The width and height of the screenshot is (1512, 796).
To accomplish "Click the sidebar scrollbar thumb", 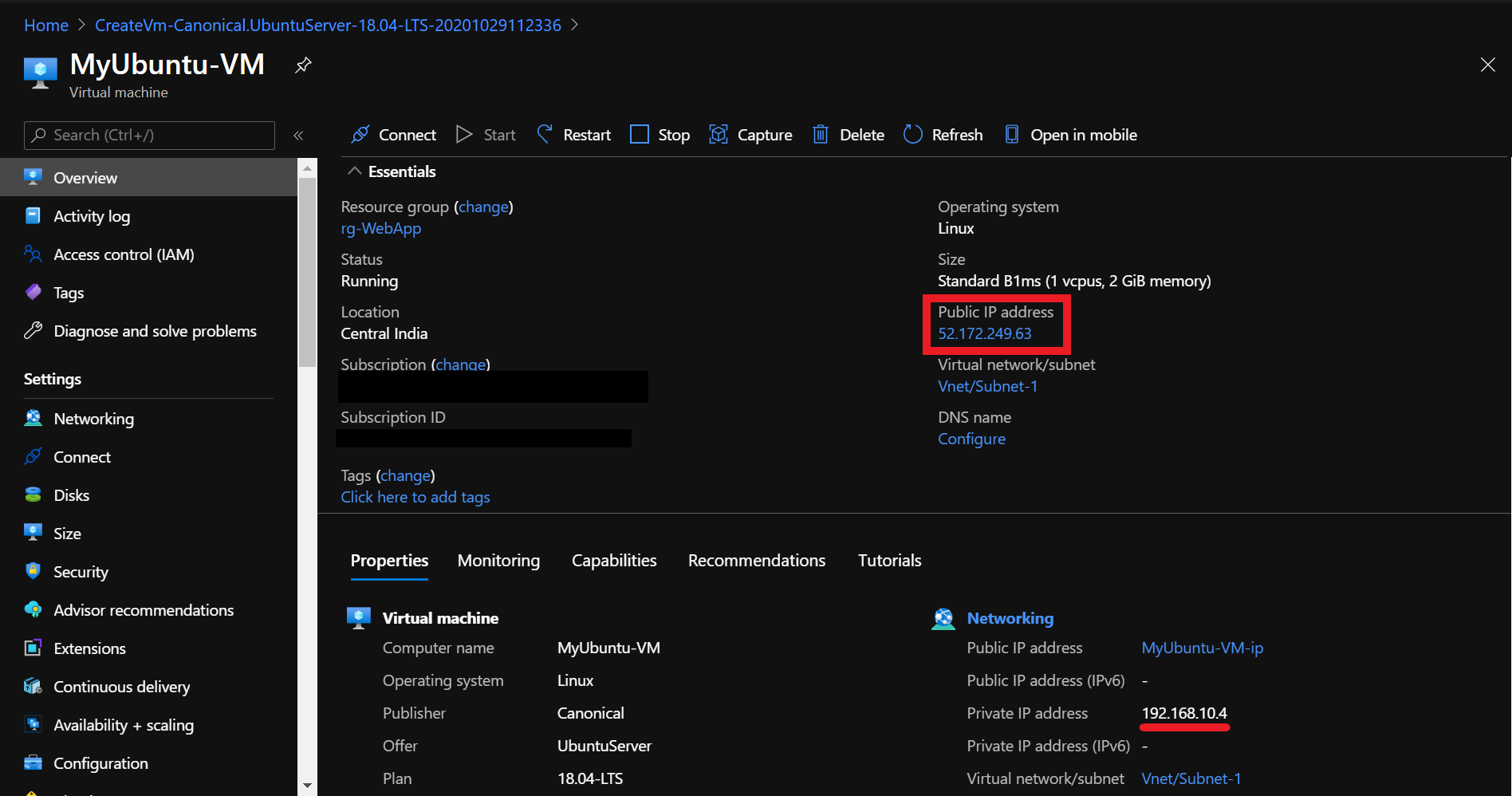I will [x=307, y=272].
